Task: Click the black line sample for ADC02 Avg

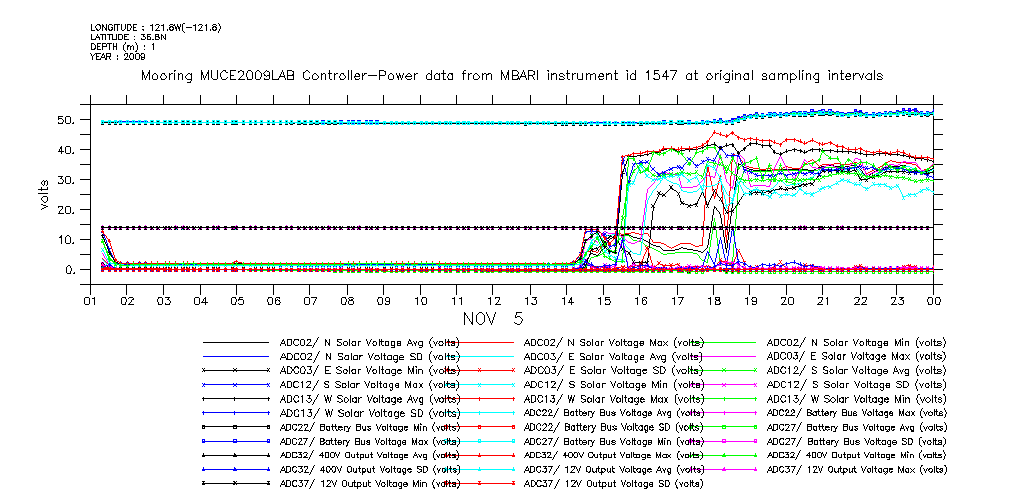Action: coord(236,342)
